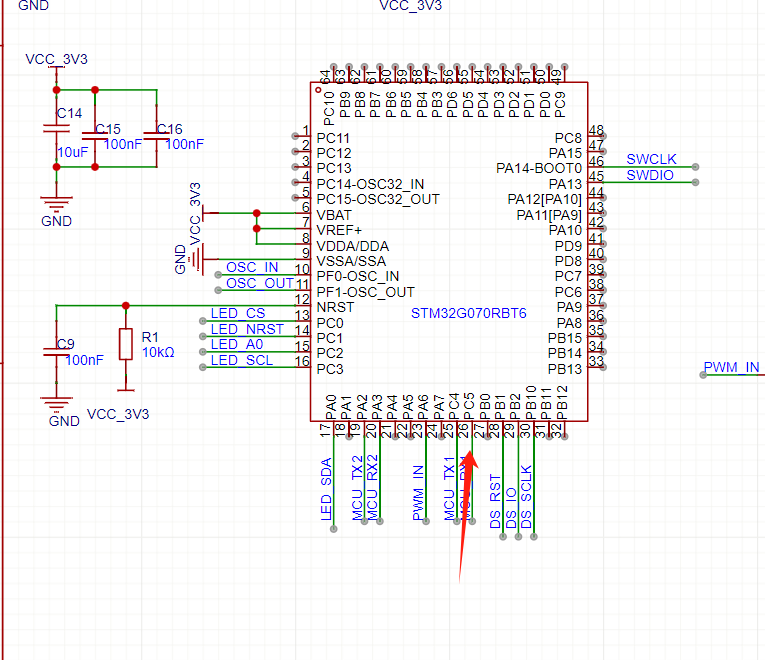765x660 pixels.
Task: Select the horizontal PWM_IN label at right edge
Action: coord(731,367)
